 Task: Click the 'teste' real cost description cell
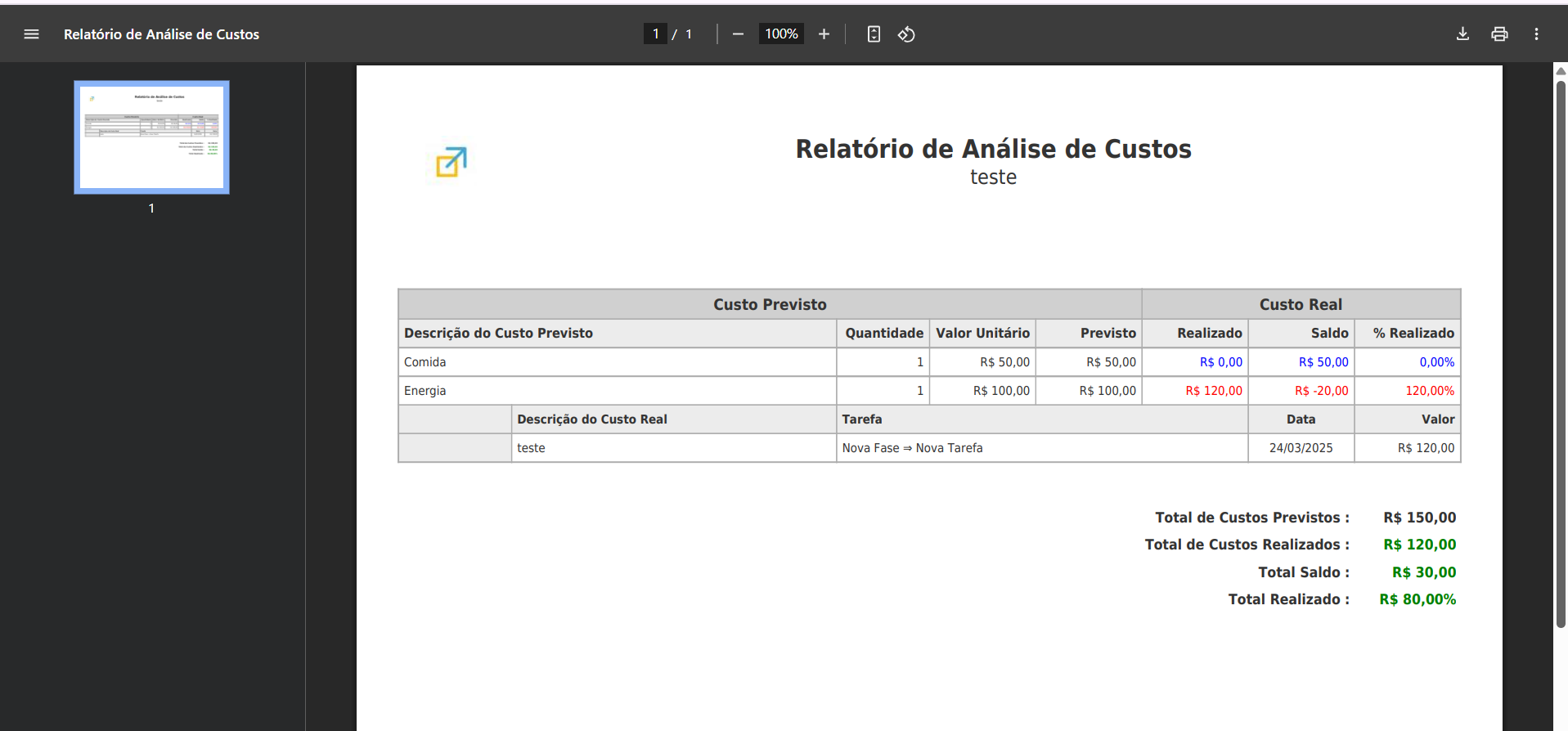point(674,448)
